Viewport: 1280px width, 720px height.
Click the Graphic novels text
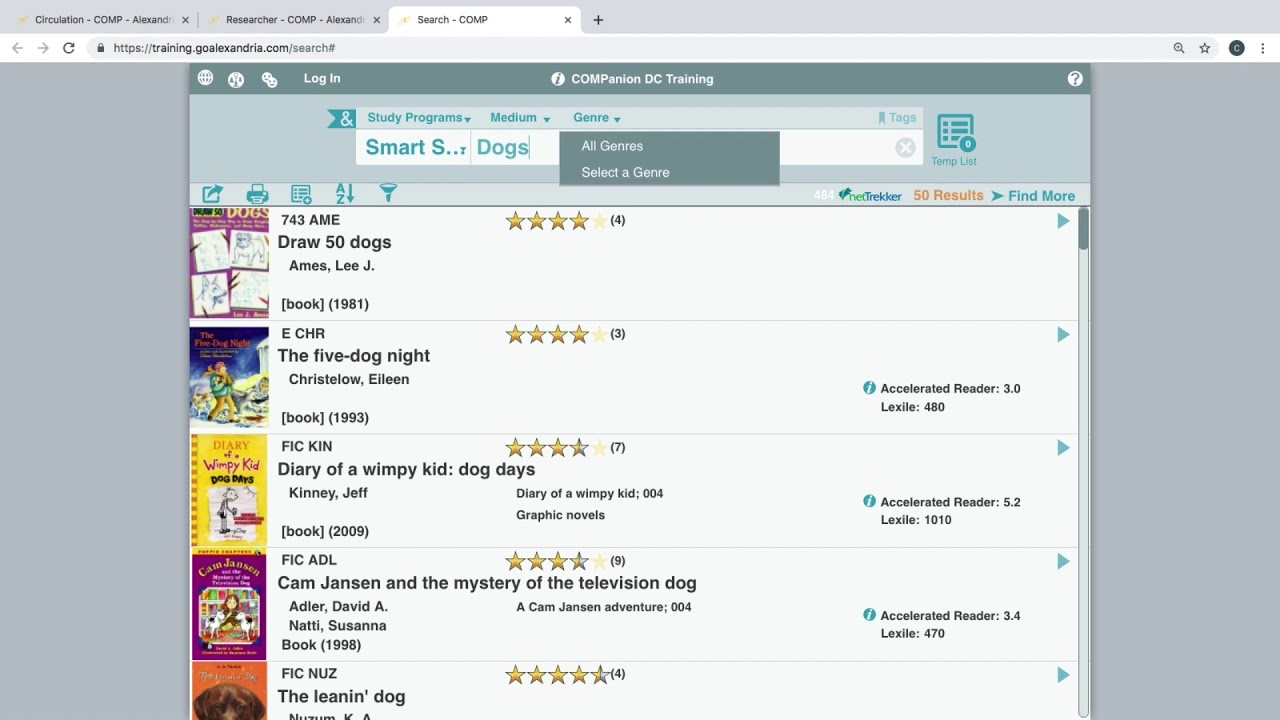pos(560,515)
